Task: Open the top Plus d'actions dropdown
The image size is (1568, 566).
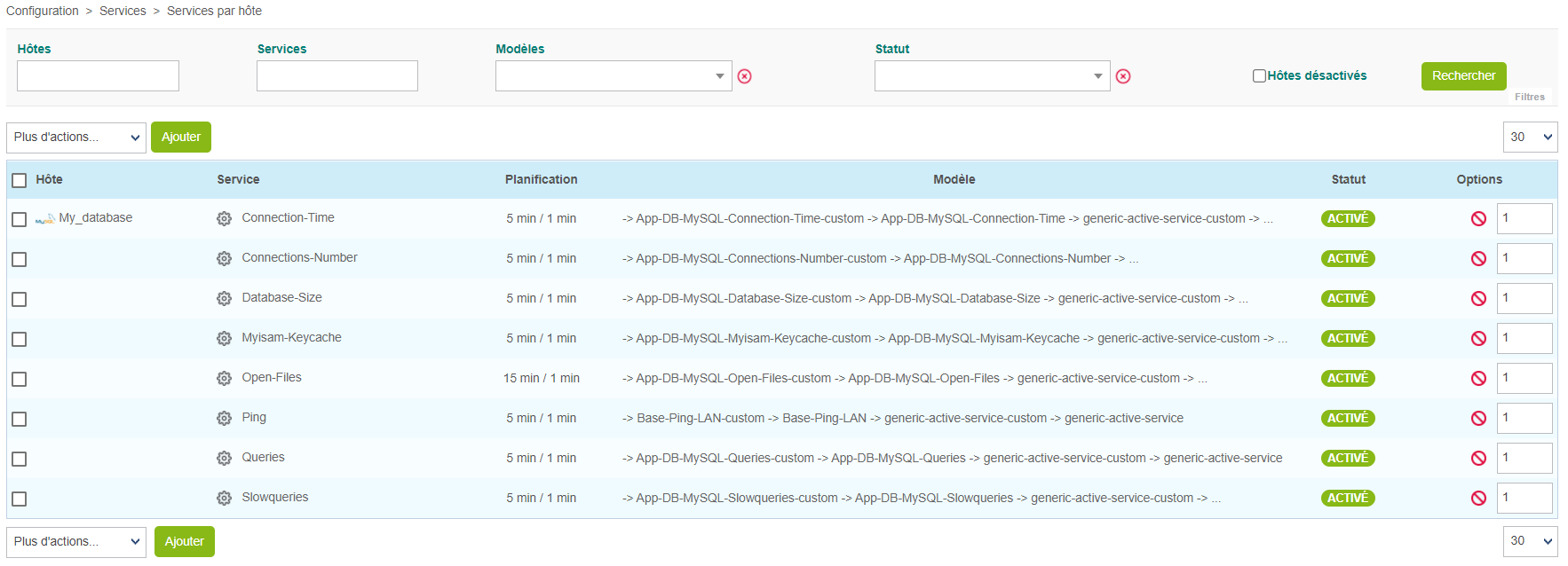Action: pos(76,138)
